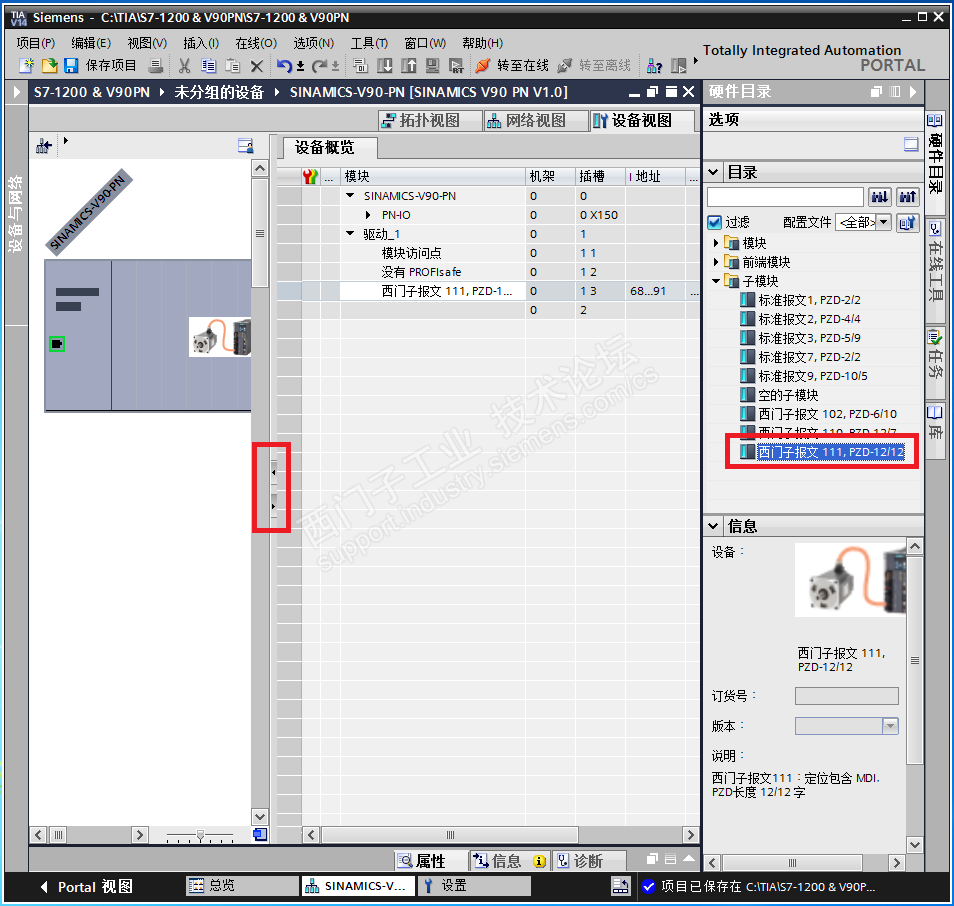Viewport: 954px width, 906px height.
Task: Click the print icon
Action: point(156,66)
